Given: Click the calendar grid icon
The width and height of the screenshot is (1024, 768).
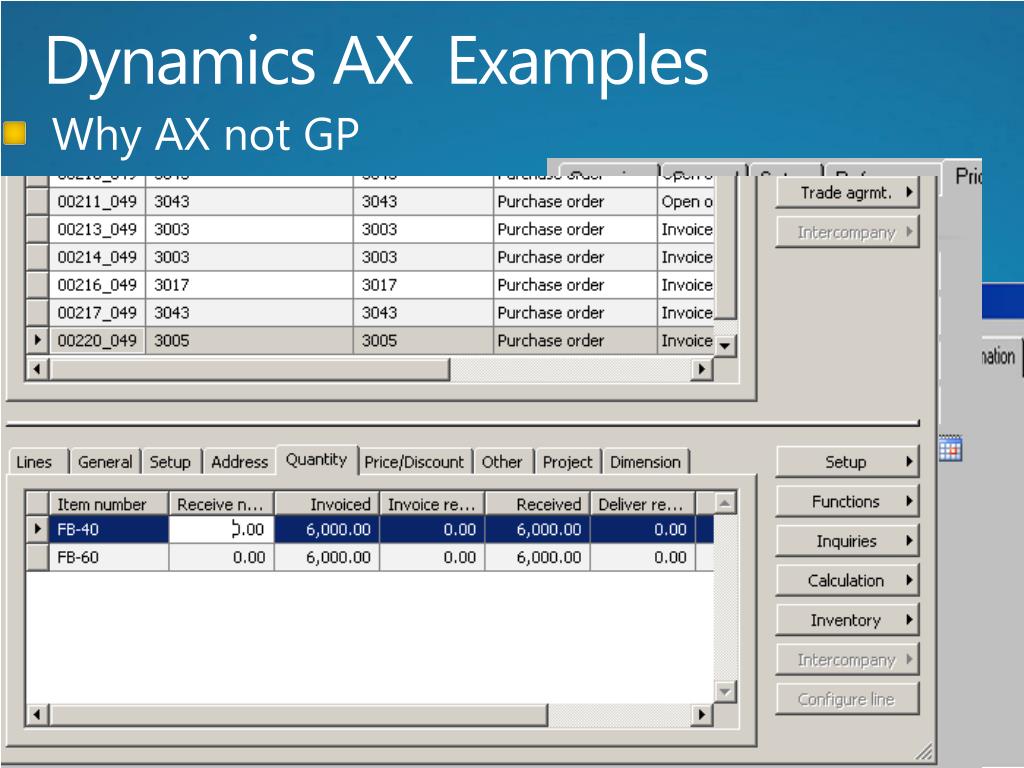Looking at the screenshot, I should pos(950,448).
